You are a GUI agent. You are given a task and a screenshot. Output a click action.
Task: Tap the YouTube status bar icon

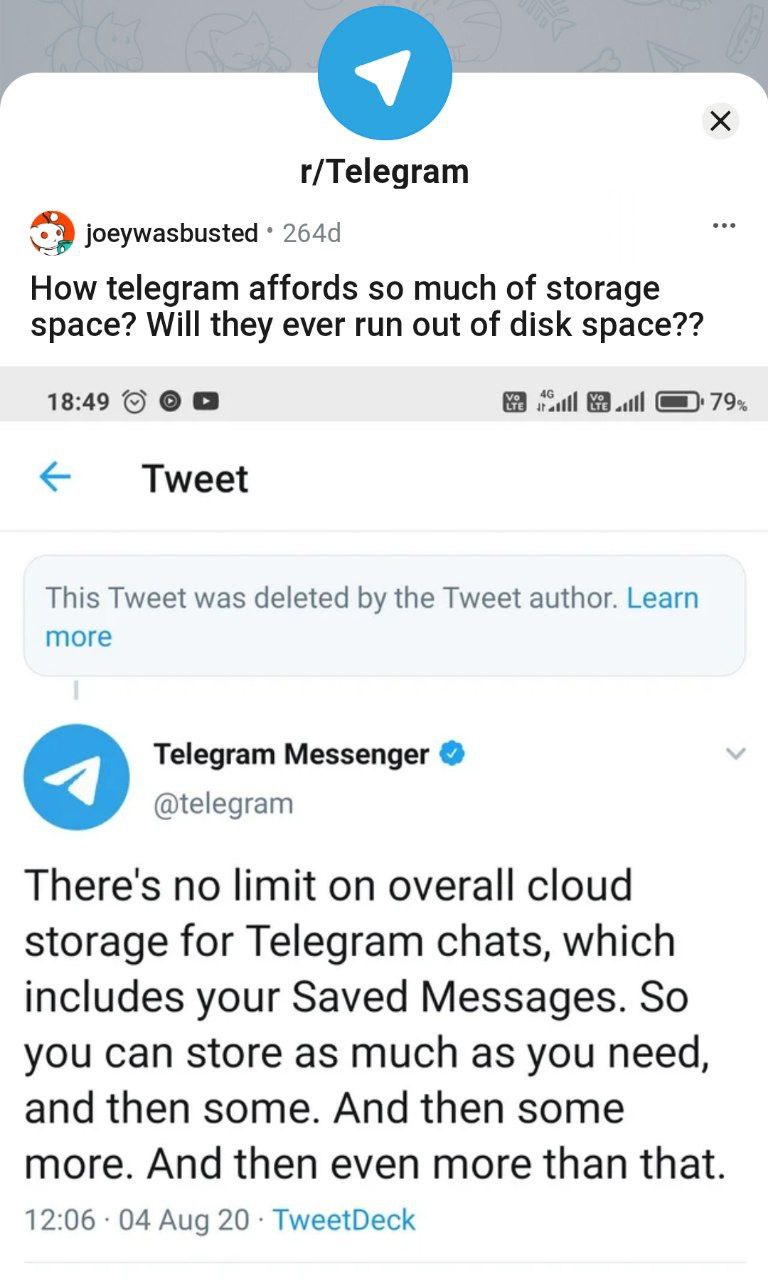(x=206, y=402)
